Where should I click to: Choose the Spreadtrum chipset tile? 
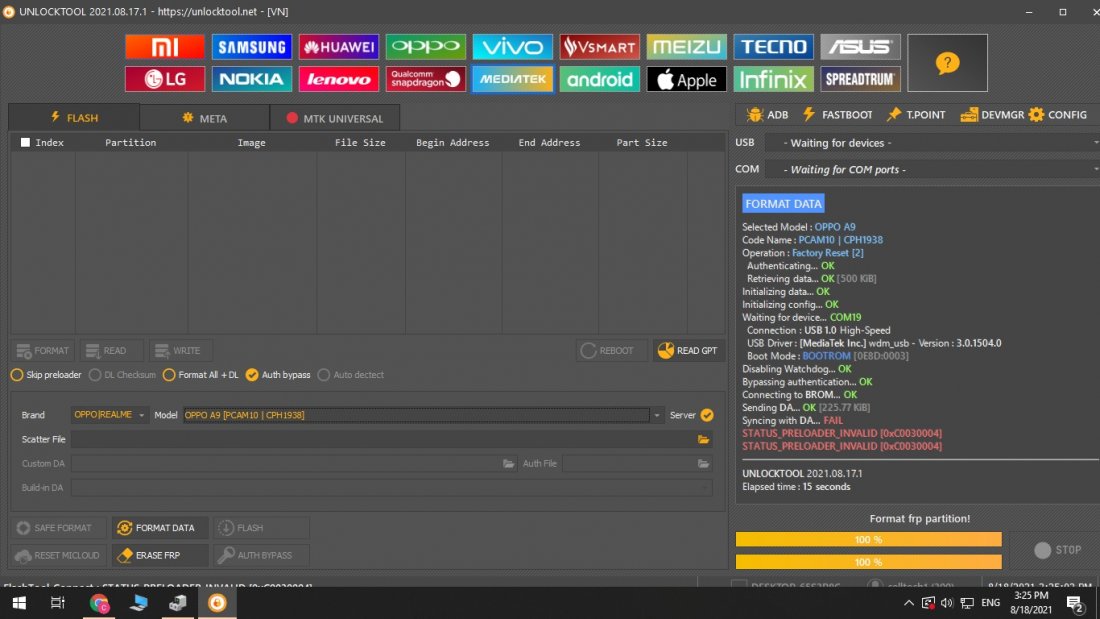861,79
